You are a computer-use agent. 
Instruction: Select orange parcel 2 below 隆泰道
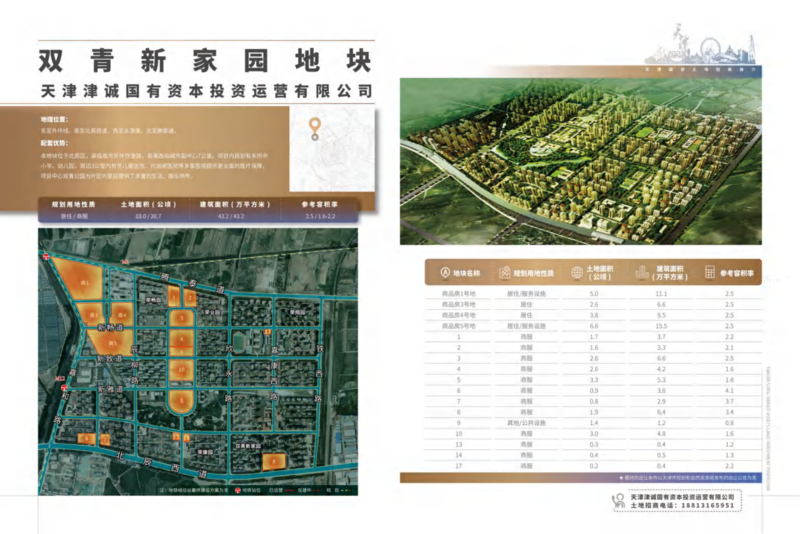(190, 297)
